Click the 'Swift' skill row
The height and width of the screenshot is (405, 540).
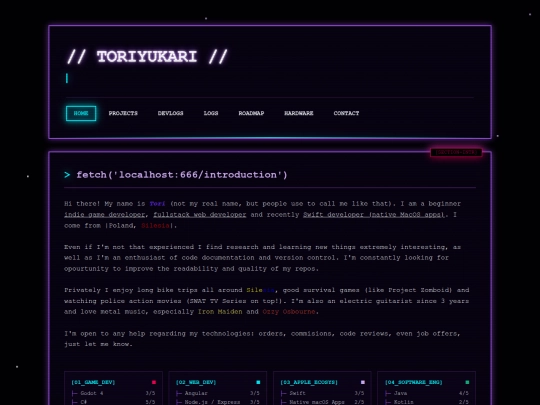[x=322, y=393]
